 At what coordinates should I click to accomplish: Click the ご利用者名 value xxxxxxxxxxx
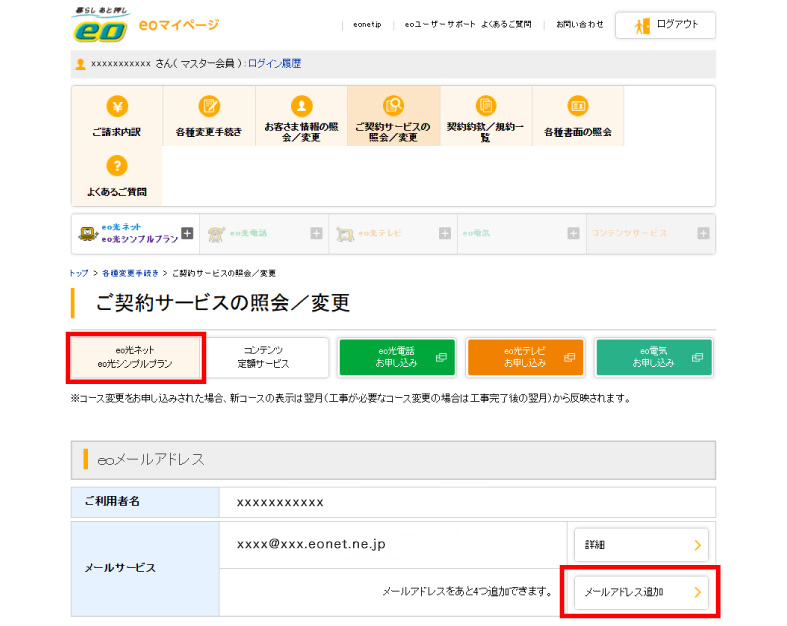[280, 503]
